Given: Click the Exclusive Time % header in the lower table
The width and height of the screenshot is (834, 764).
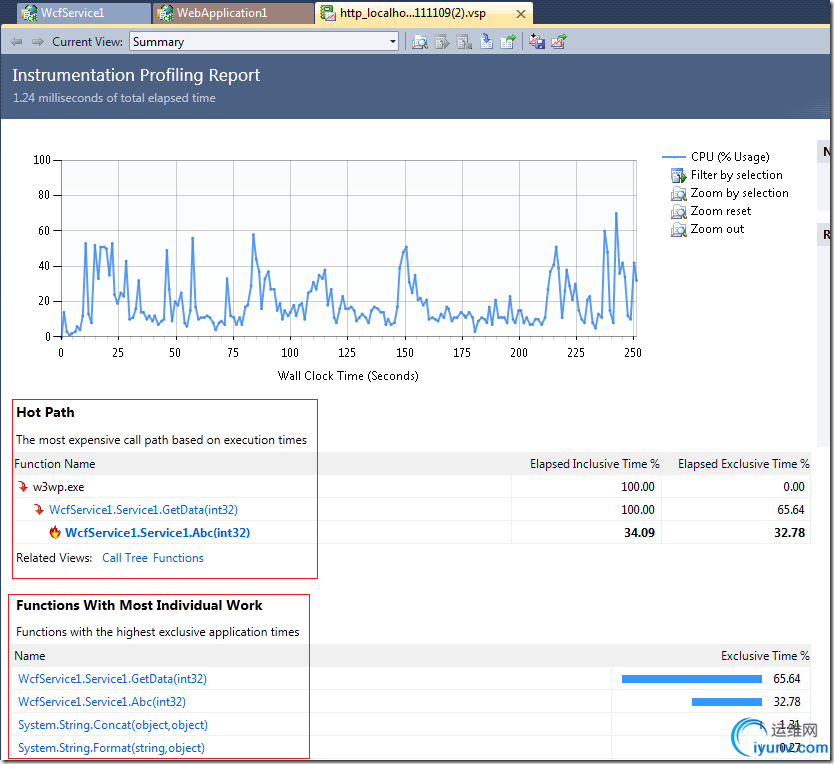Looking at the screenshot, I should click(765, 656).
